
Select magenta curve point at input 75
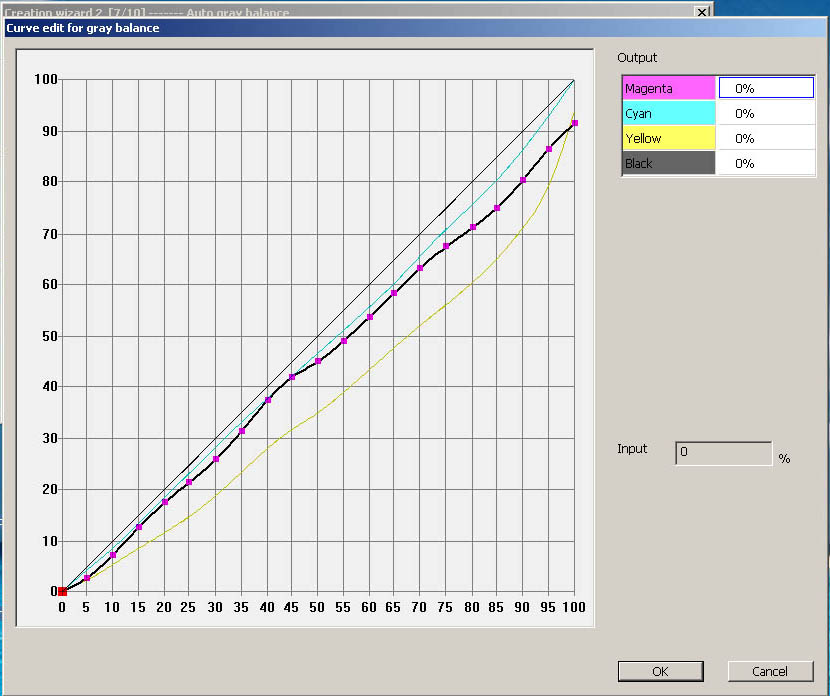(446, 246)
